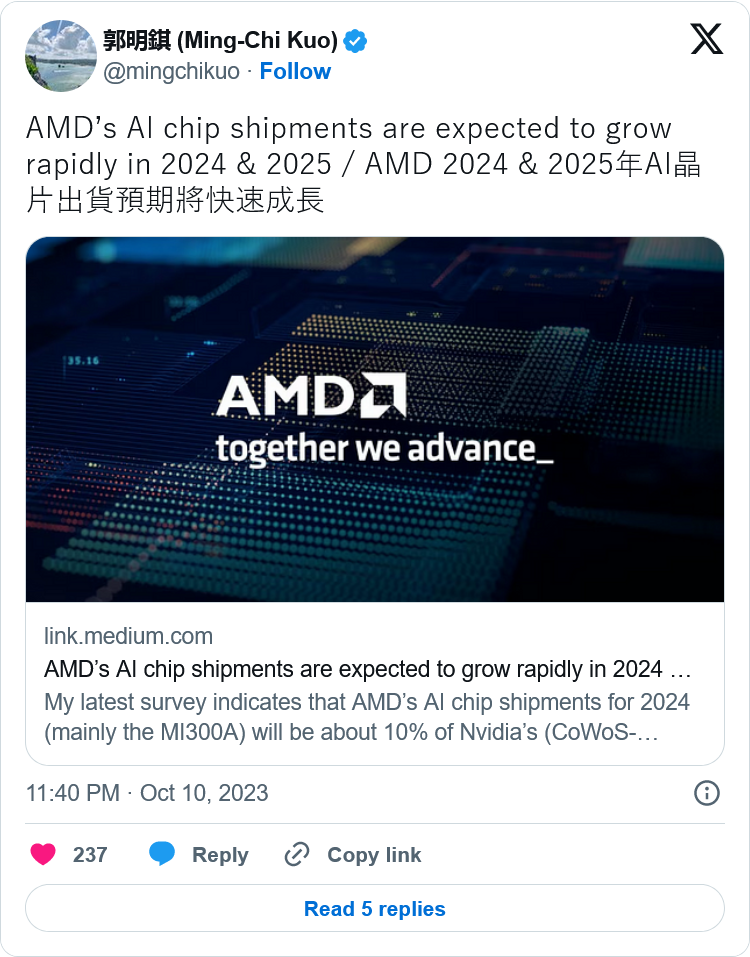Click the reply speech bubble icon
750x957 pixels.
point(162,855)
